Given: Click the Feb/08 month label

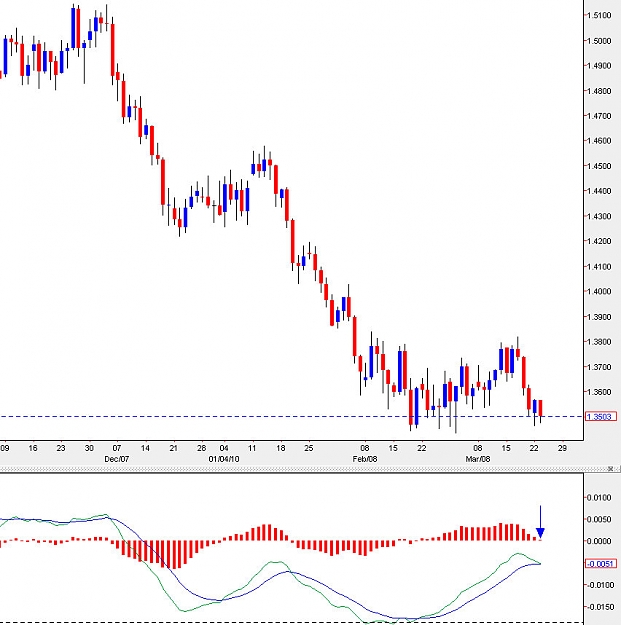Looking at the screenshot, I should click(x=365, y=459).
